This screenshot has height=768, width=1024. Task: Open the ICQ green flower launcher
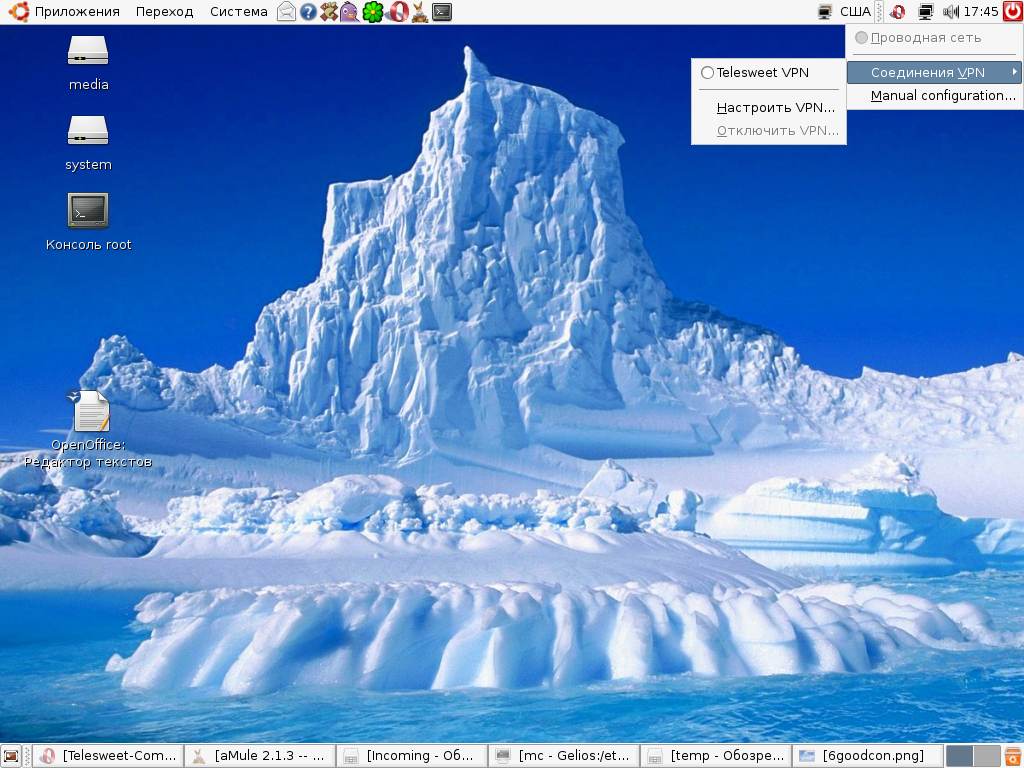pos(373,12)
